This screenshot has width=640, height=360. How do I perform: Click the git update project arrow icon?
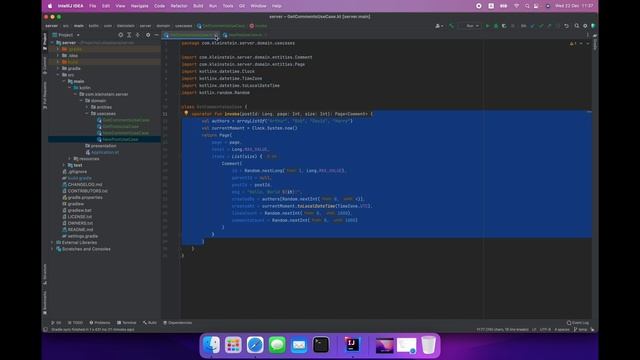click(532, 26)
